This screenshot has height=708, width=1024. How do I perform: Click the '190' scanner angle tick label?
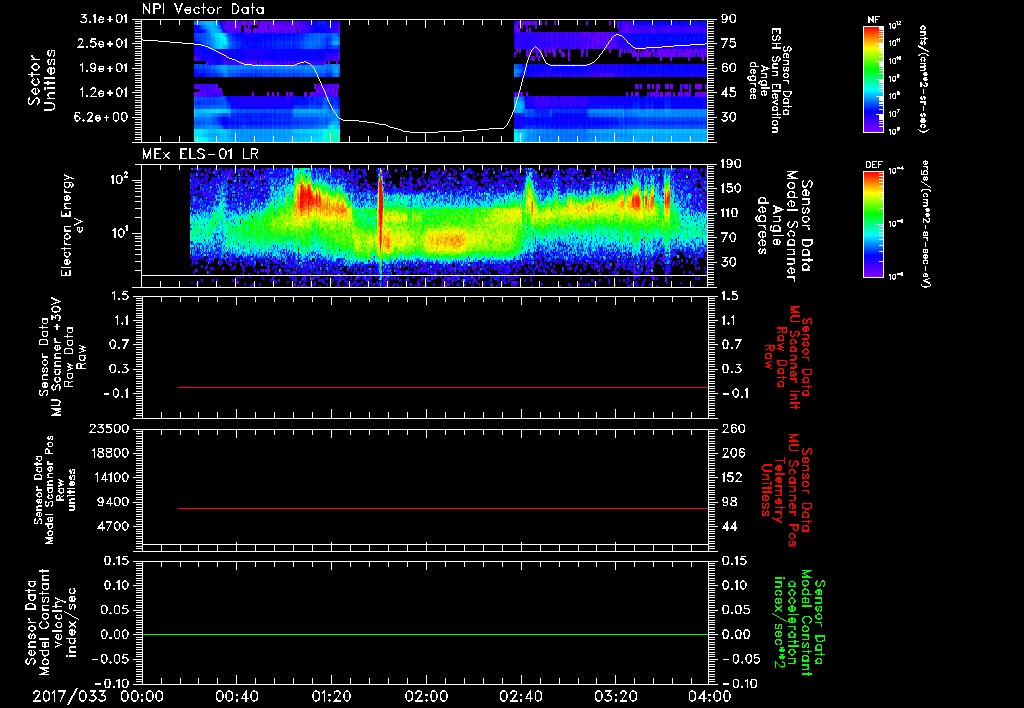pyautogui.click(x=731, y=164)
